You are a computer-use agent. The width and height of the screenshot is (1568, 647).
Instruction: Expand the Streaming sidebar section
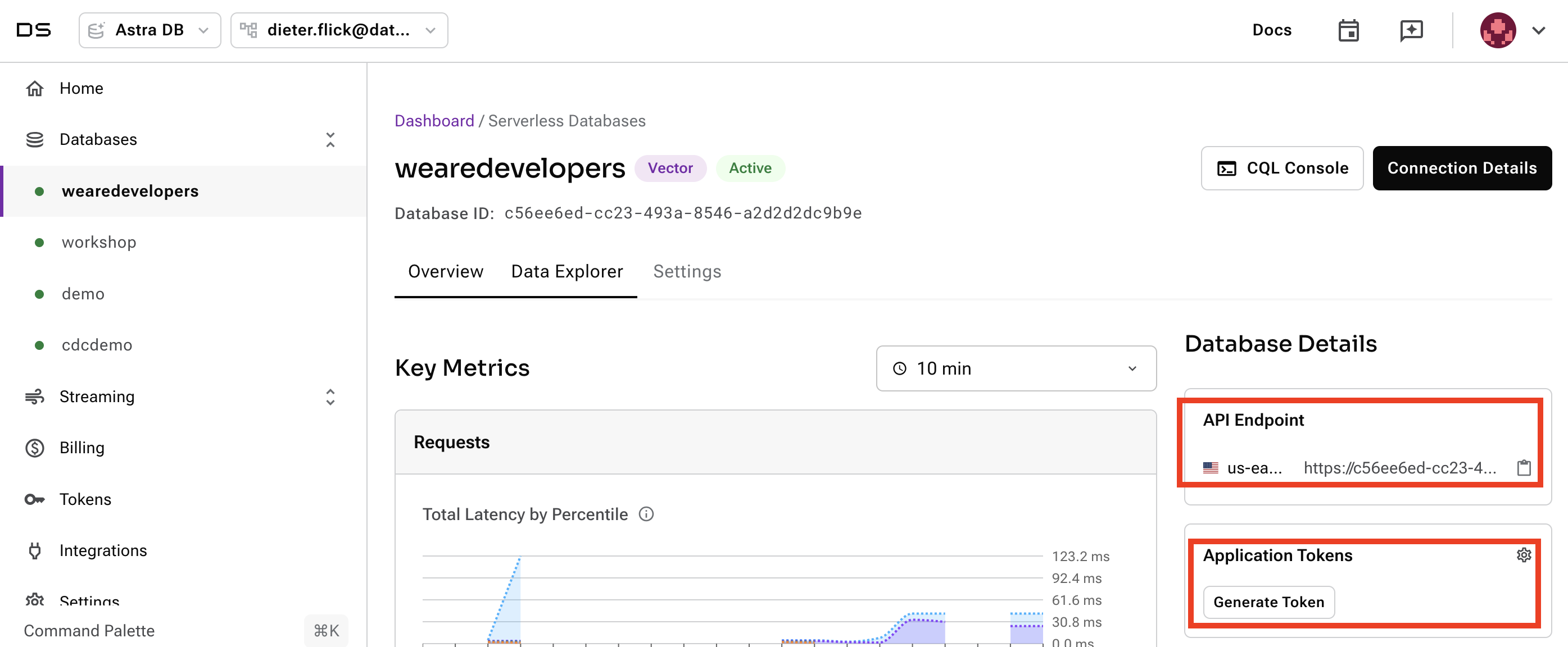[330, 397]
